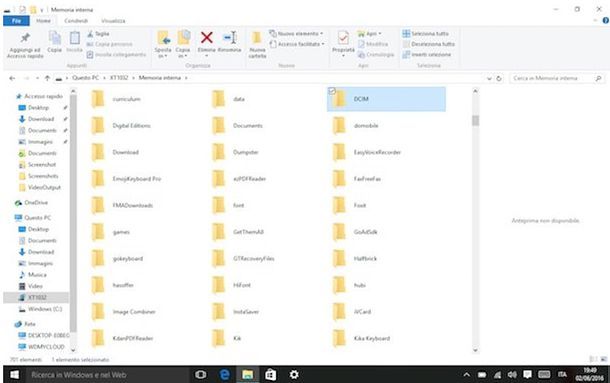The height and width of the screenshot is (383, 610).
Task: Click the search magnifier icon
Action: pos(598,78)
